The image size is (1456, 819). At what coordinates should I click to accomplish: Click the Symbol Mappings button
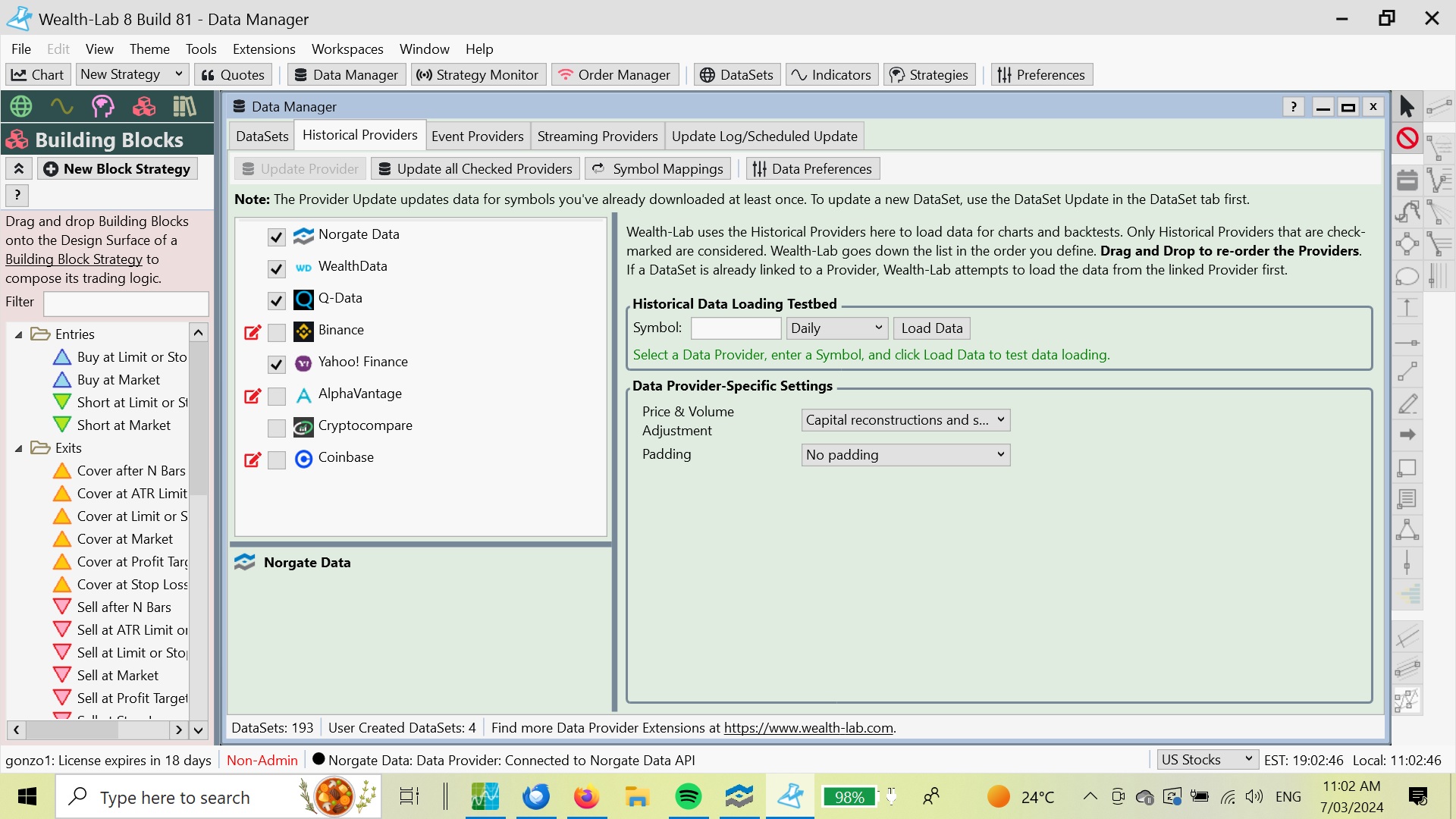tap(658, 169)
